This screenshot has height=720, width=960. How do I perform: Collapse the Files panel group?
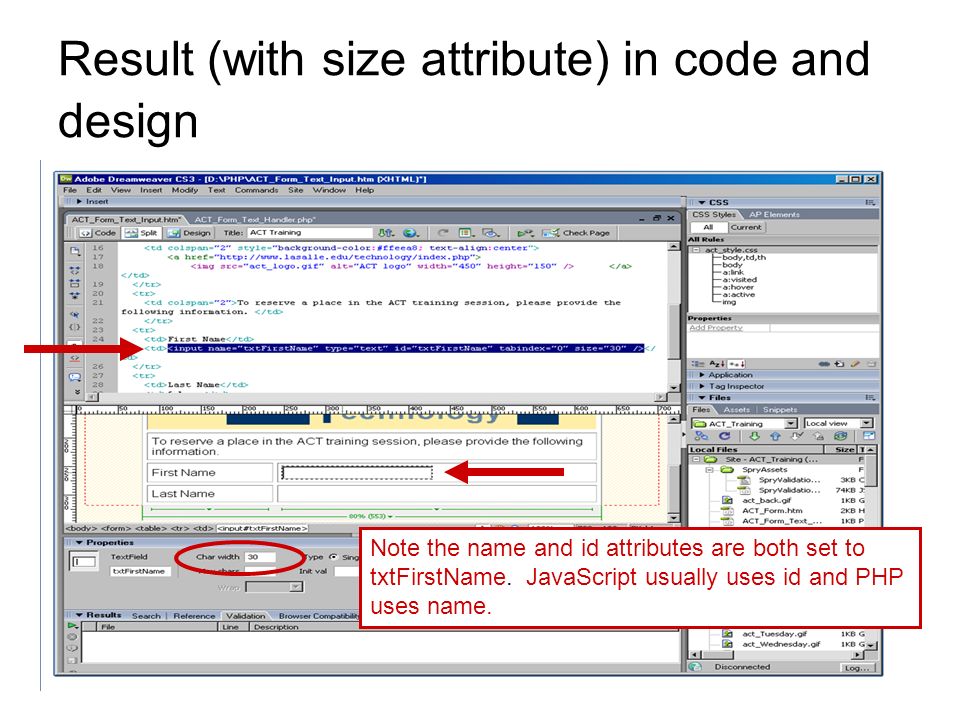[x=702, y=398]
